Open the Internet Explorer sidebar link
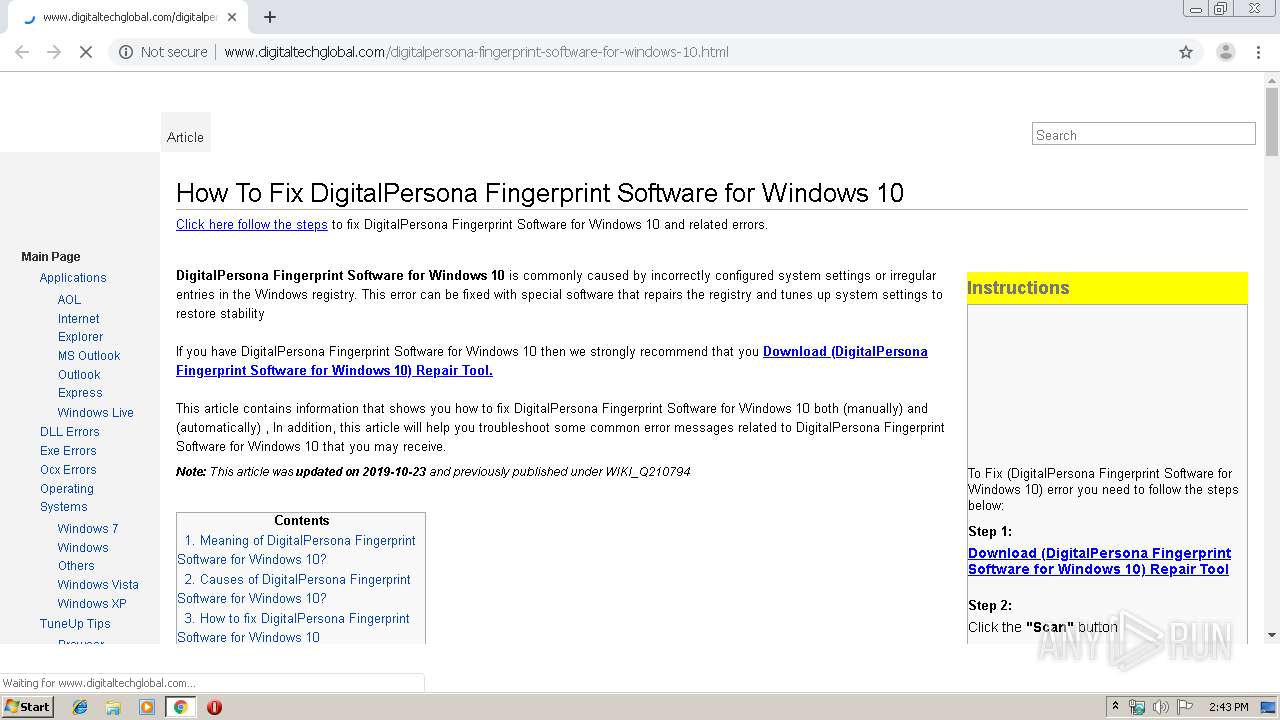1280x720 pixels. [80, 328]
